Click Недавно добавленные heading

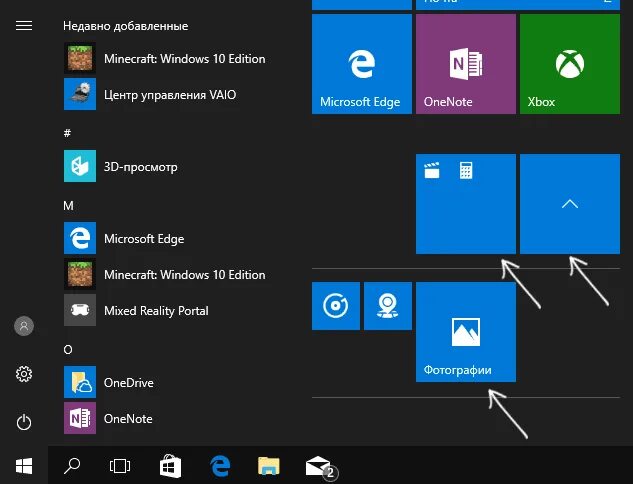coord(126,26)
